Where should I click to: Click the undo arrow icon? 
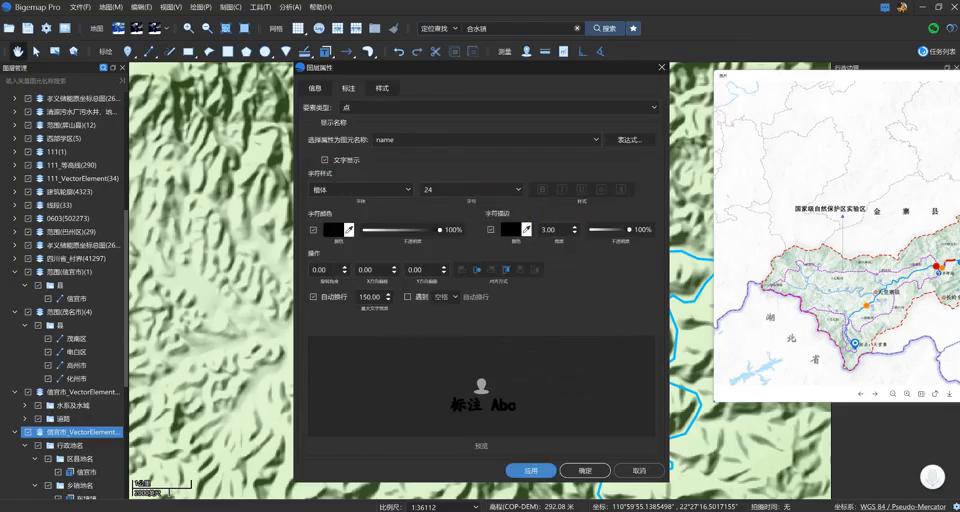tap(398, 51)
